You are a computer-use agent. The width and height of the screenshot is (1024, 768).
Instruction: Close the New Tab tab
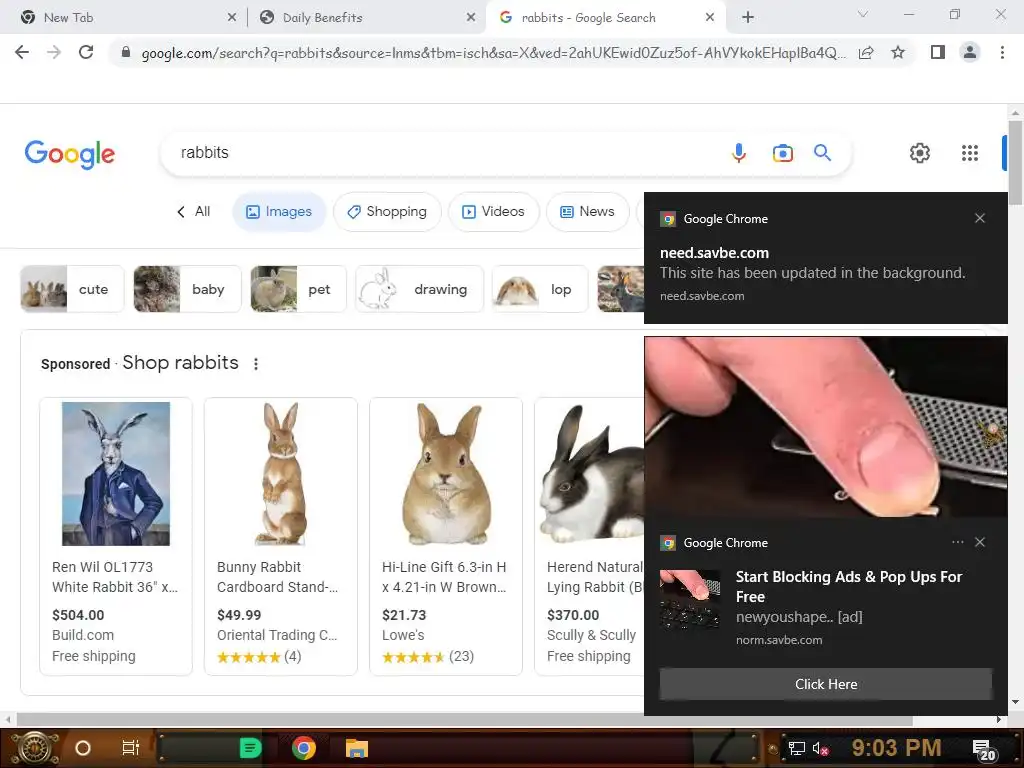232,18
